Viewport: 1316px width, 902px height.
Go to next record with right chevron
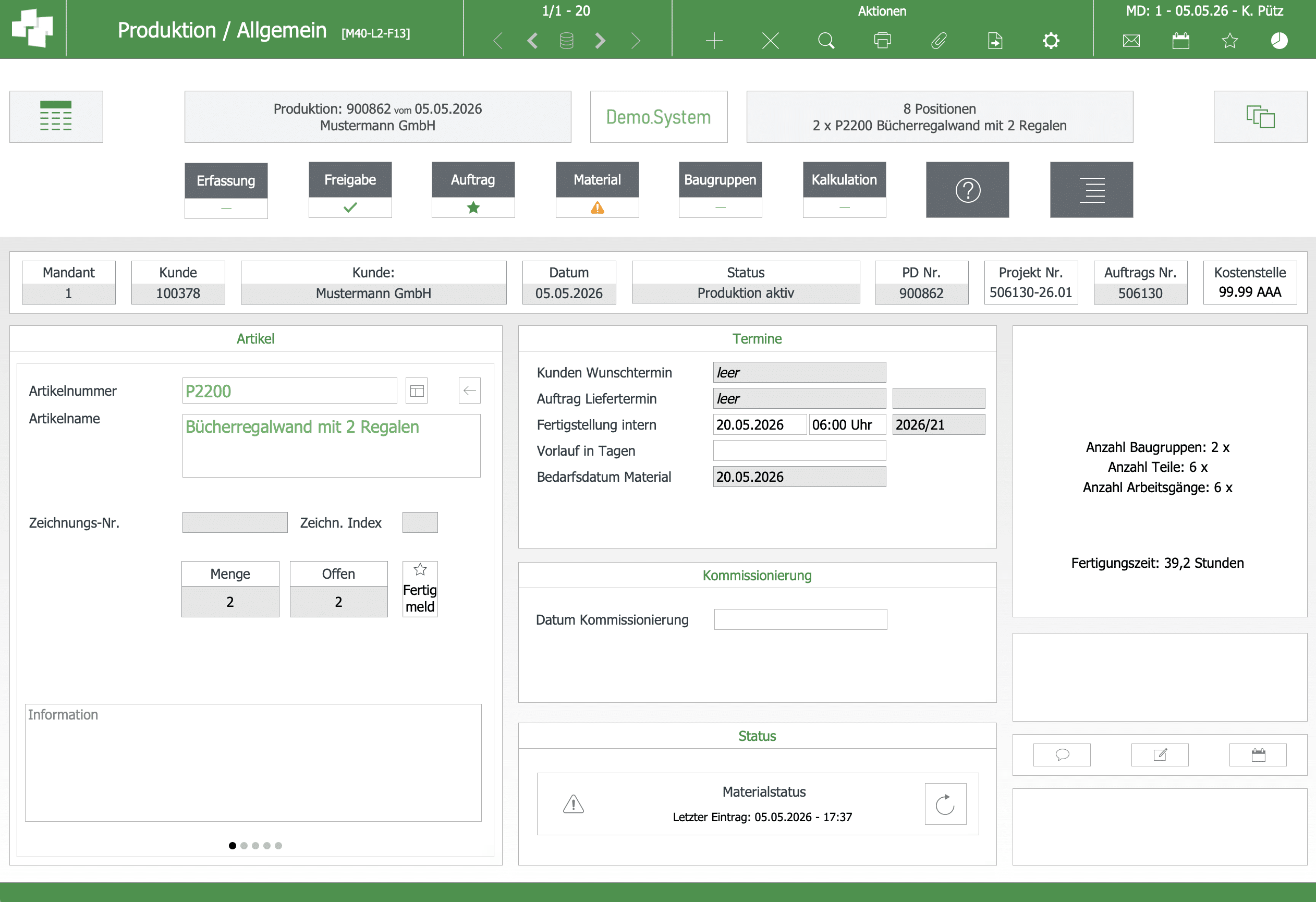(x=600, y=41)
